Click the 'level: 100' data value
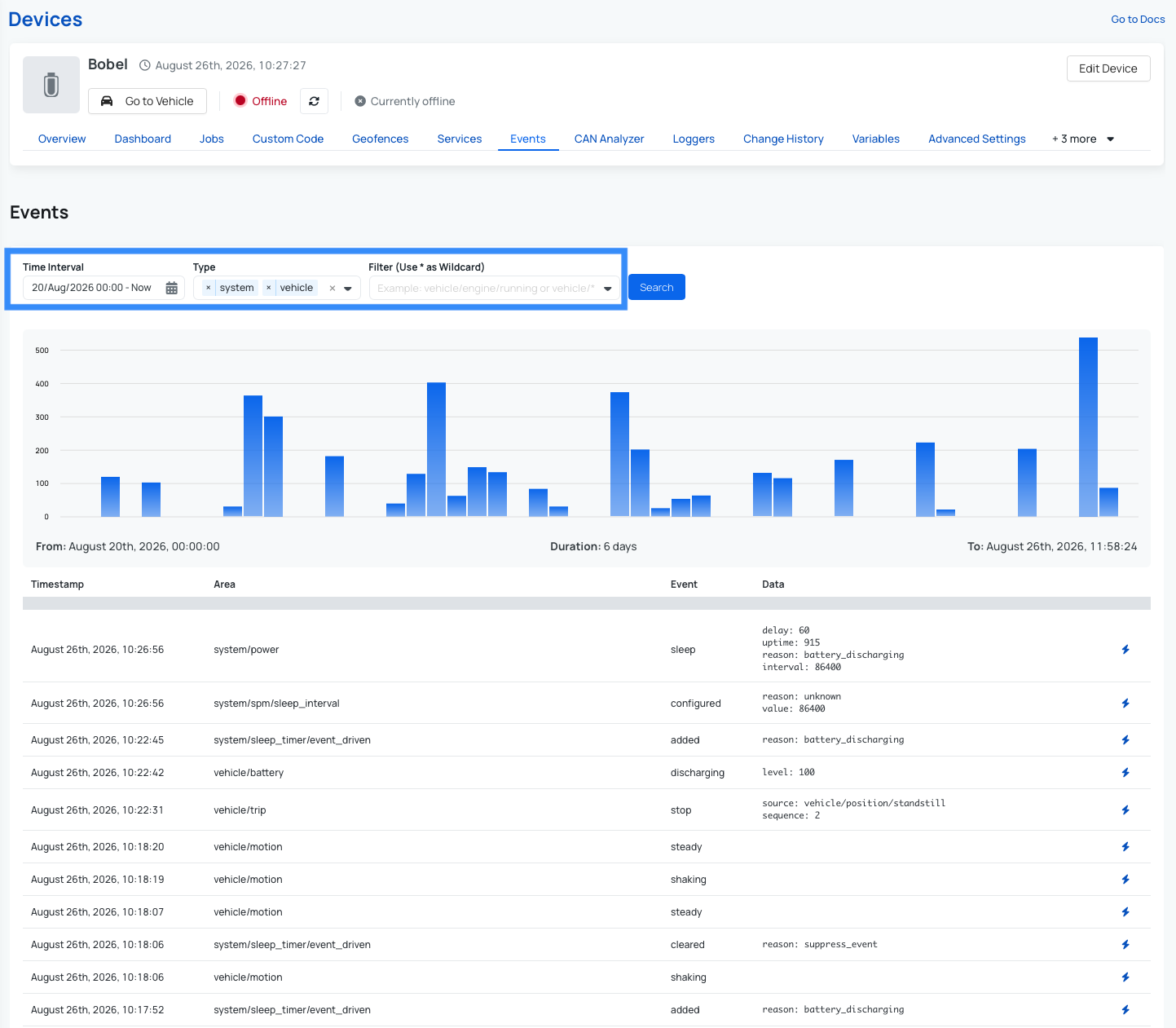Screen dimensions: 1176x1028 pos(789,772)
